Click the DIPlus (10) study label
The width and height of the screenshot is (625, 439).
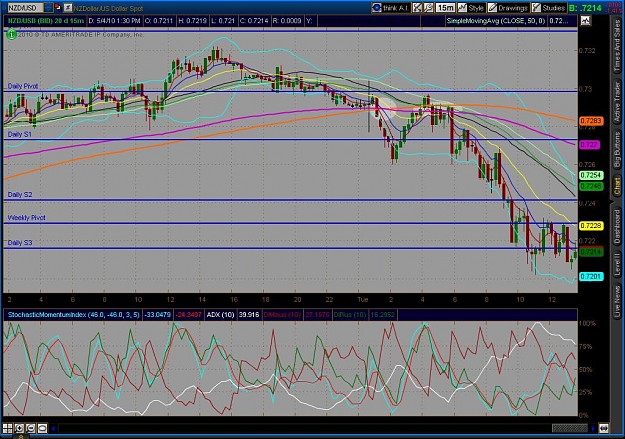[x=350, y=315]
